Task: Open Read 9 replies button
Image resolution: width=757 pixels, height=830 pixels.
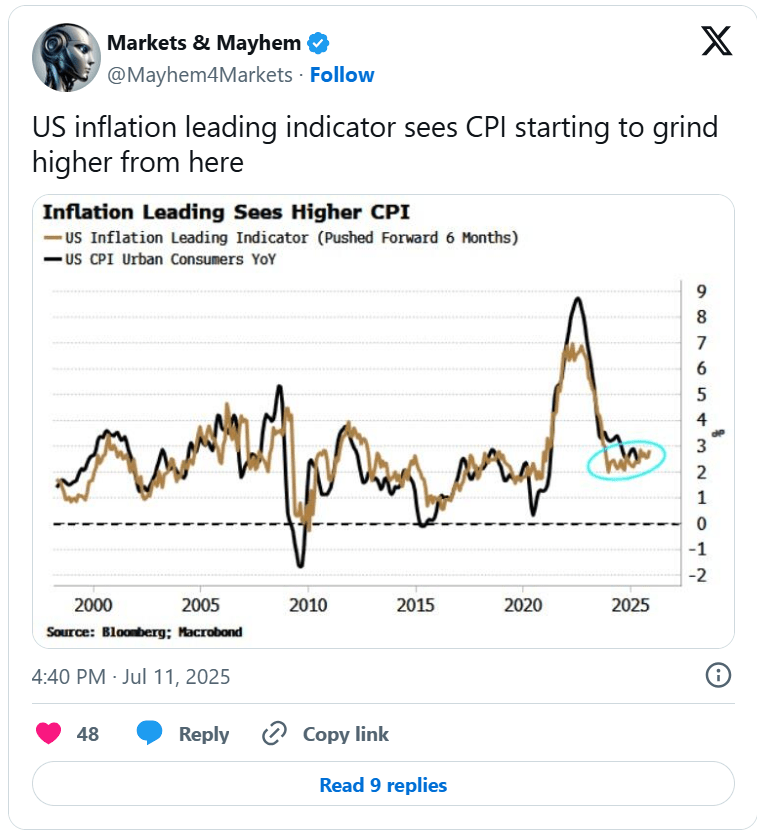Action: [383, 784]
